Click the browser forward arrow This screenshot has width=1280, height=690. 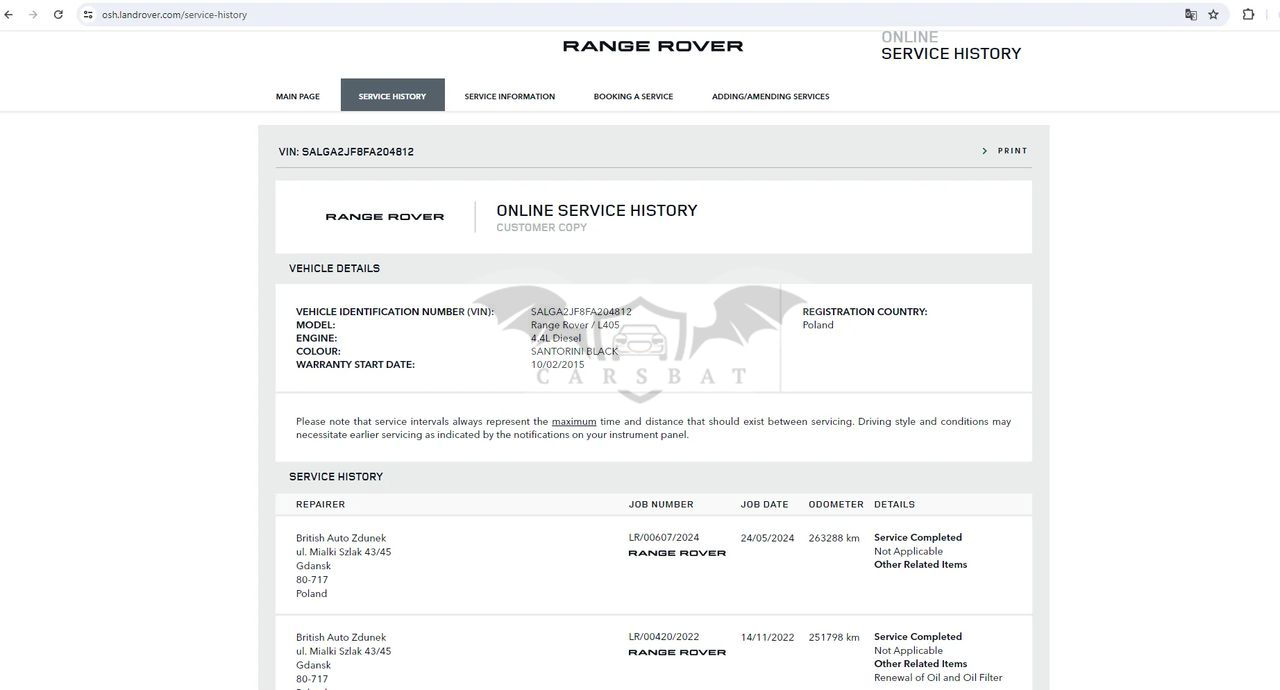[33, 15]
